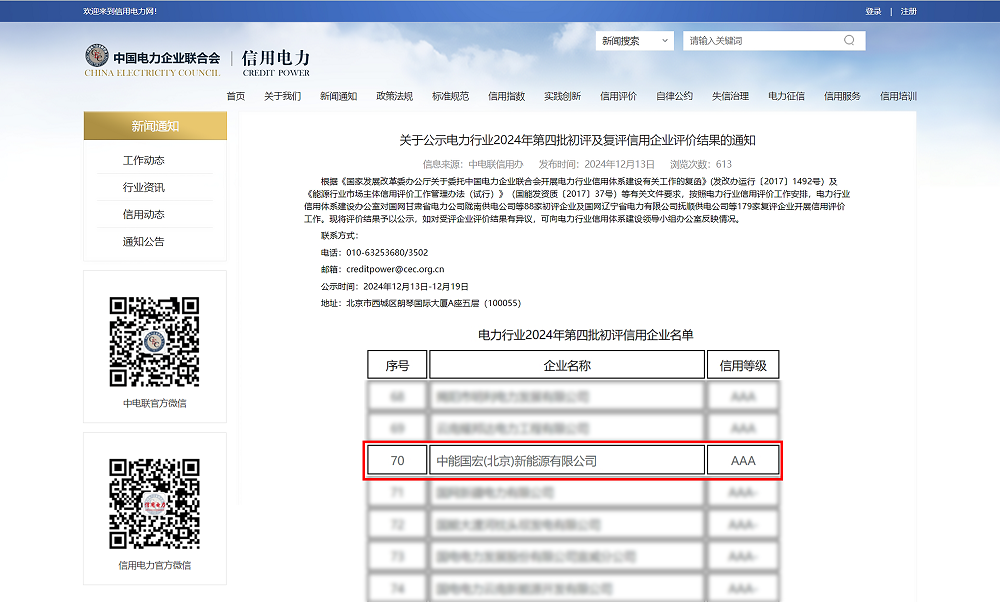Click the gold 新闻通知 sidebar header
Viewport: 1000px width, 602px height.
click(x=155, y=126)
